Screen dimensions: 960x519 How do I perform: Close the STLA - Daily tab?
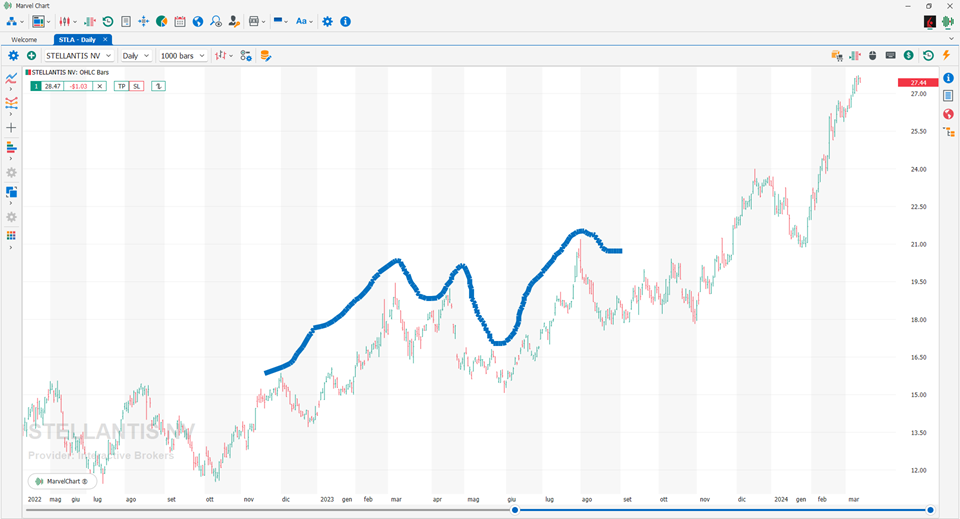pyautogui.click(x=105, y=39)
